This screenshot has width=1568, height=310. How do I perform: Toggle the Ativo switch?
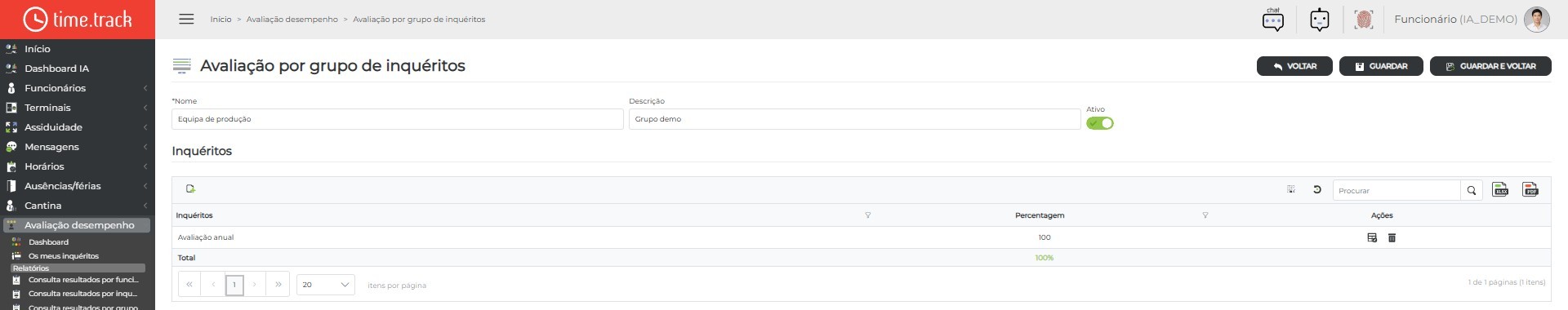coord(1100,123)
